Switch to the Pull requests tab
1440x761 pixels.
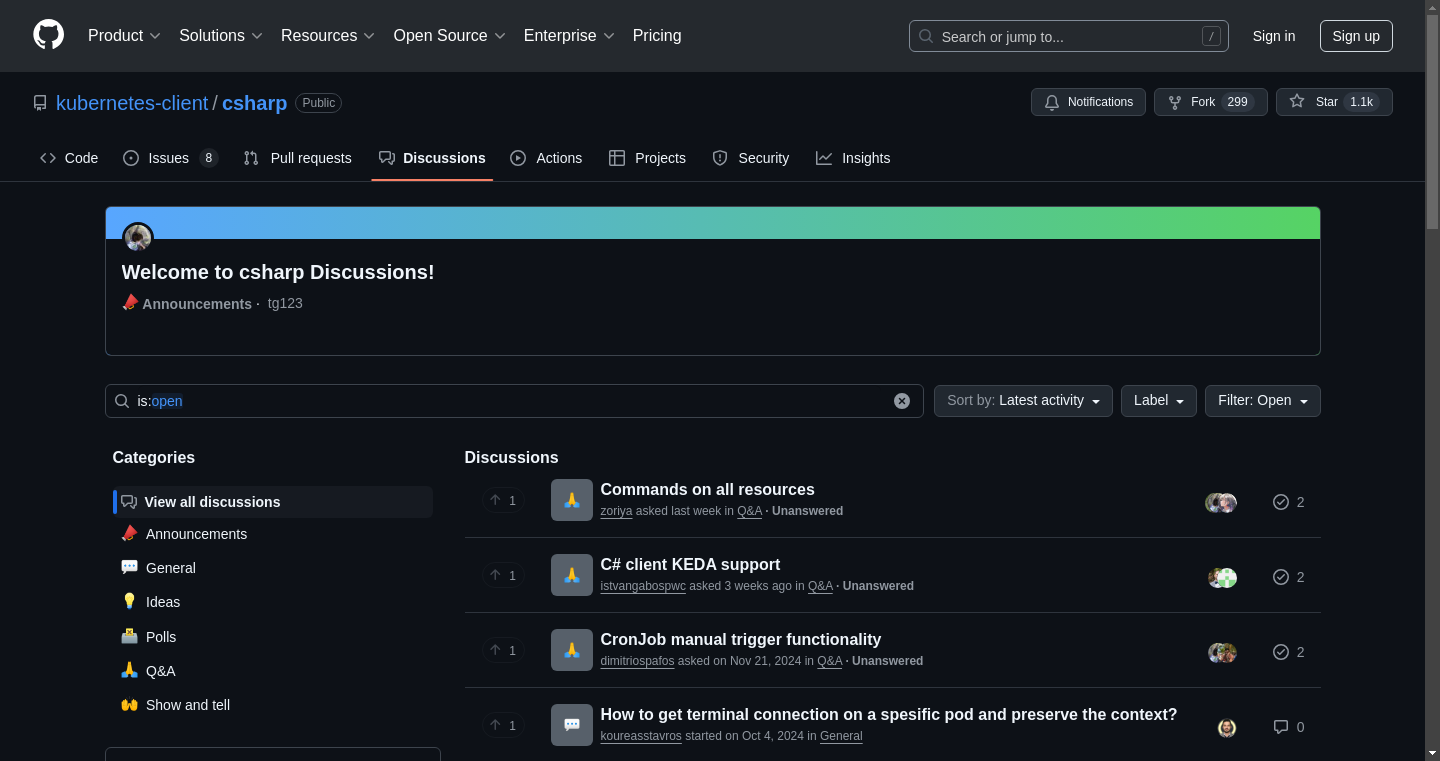(x=297, y=158)
